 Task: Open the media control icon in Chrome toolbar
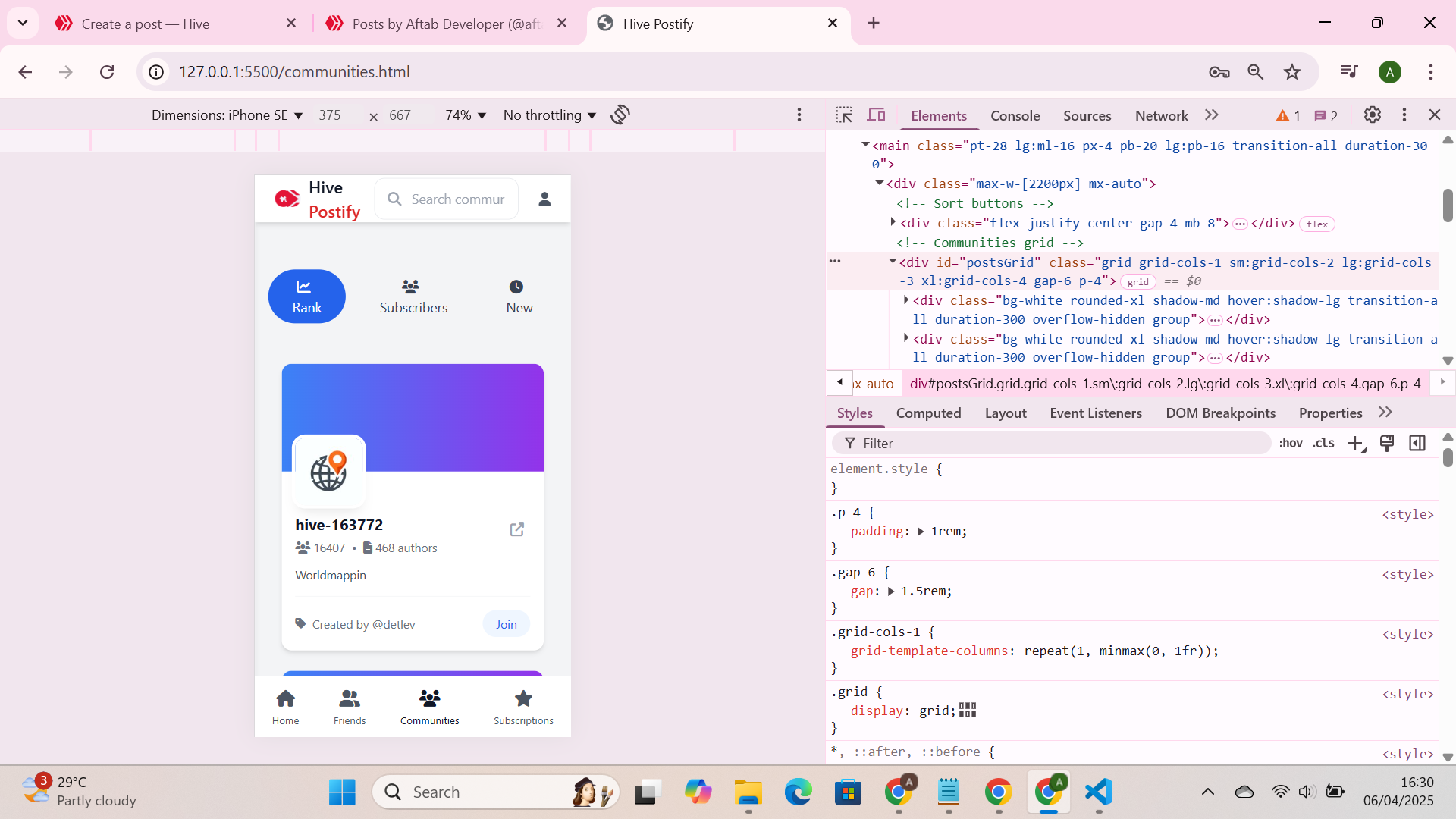click(x=1349, y=72)
